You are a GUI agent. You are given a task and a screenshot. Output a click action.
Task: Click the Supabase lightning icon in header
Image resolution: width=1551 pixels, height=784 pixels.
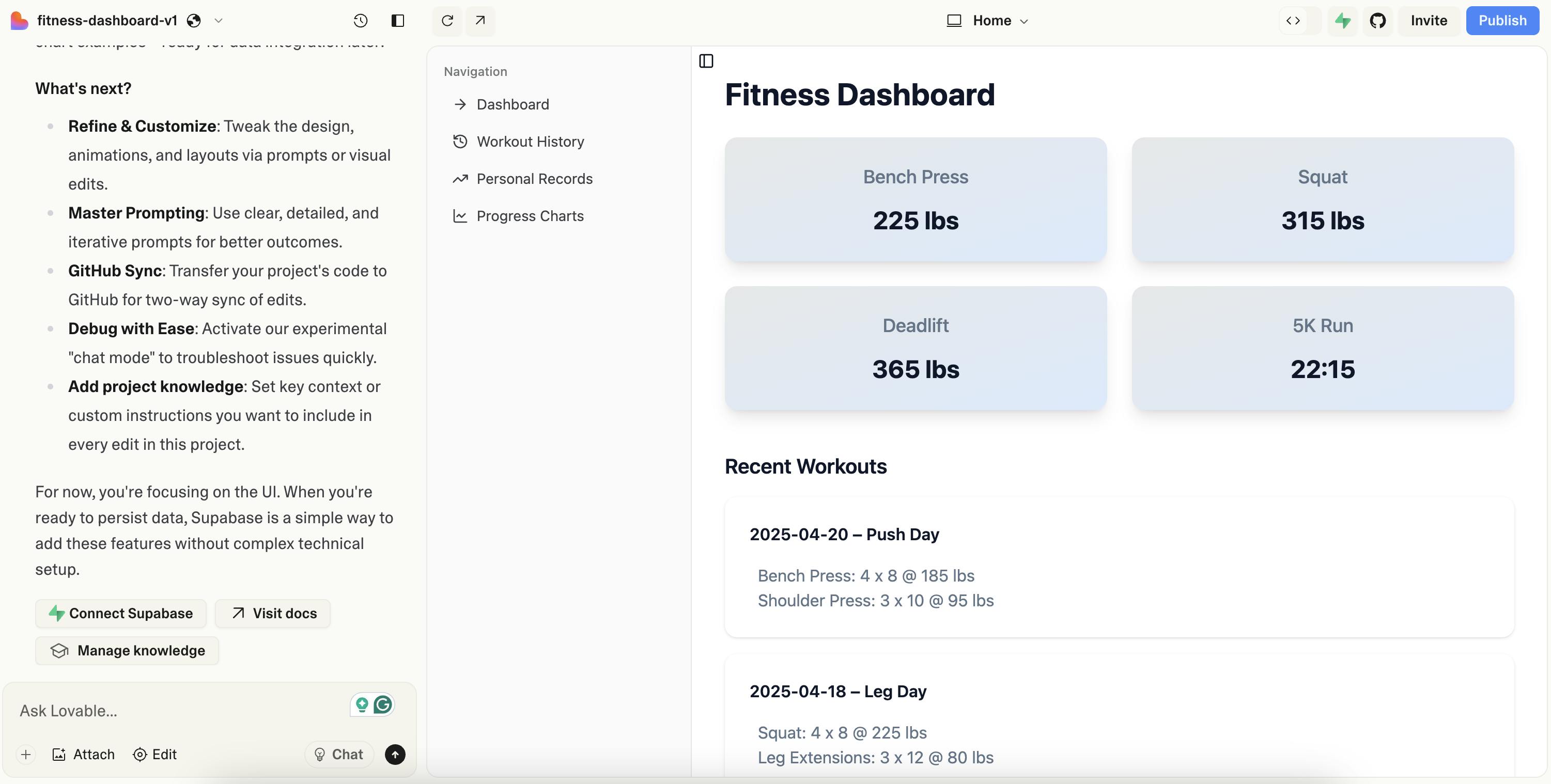[1343, 21]
